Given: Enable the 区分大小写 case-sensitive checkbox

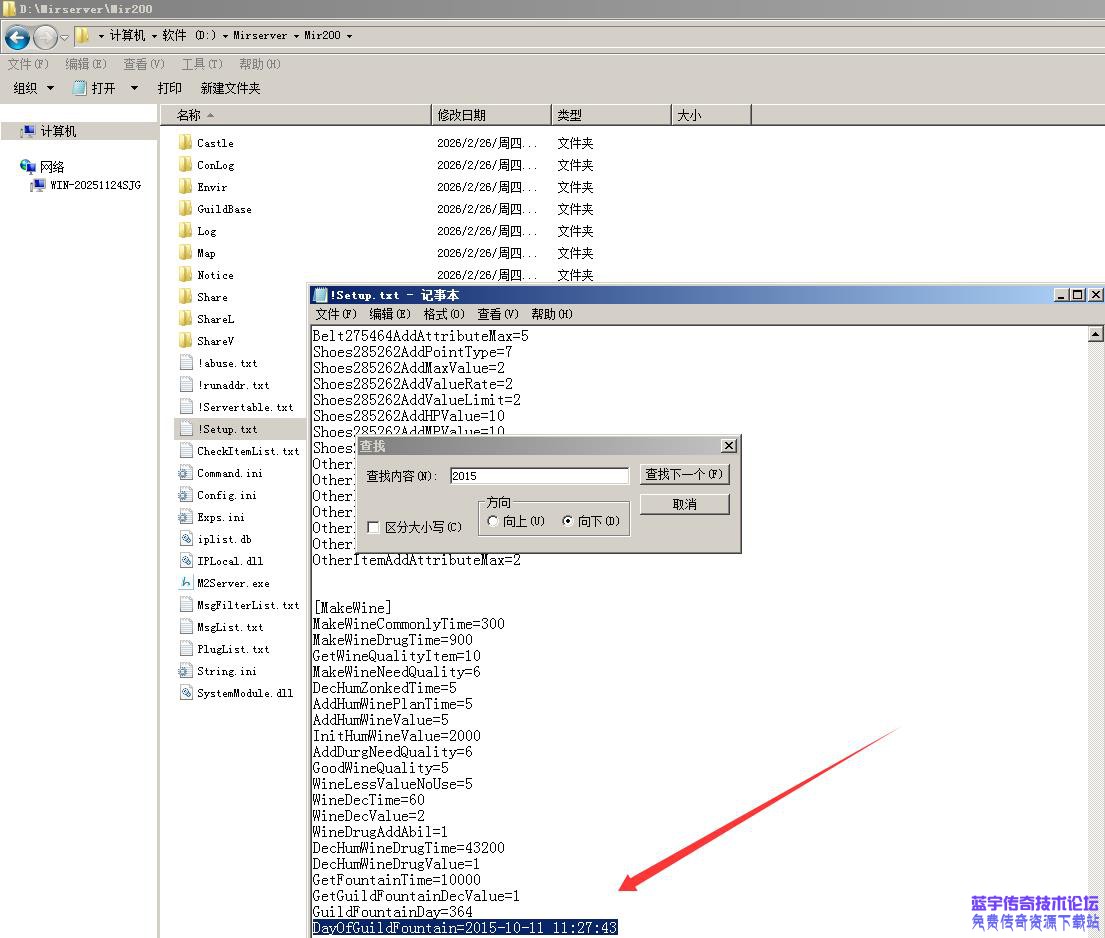Looking at the screenshot, I should pos(373,527).
